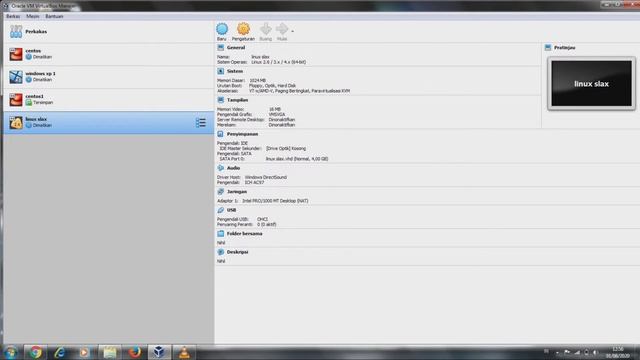Click the Floppy, Optik, Hard Disk boot order
The height and width of the screenshot is (360, 640).
273,86
